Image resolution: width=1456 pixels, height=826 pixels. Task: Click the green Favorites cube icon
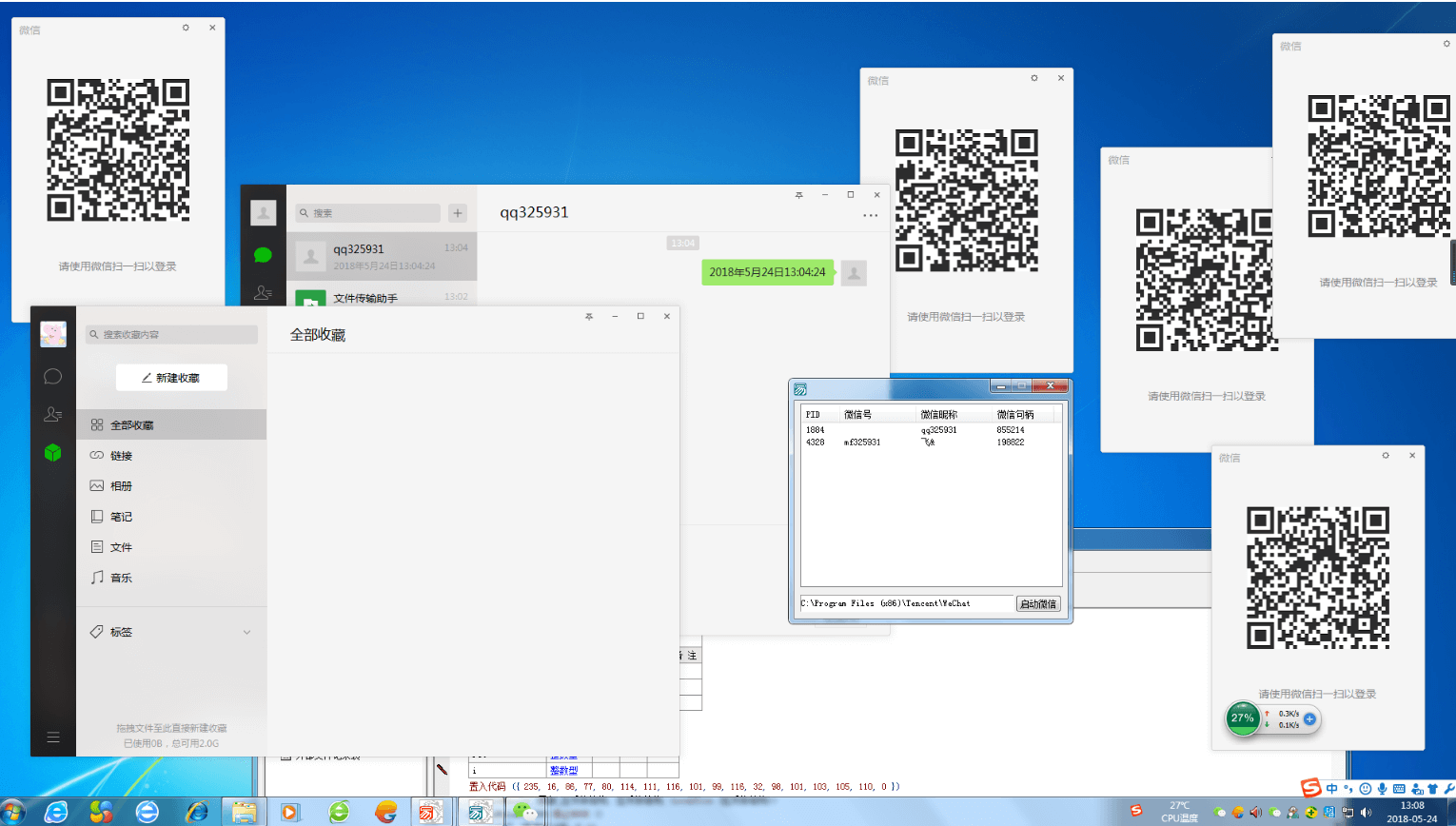(x=52, y=453)
